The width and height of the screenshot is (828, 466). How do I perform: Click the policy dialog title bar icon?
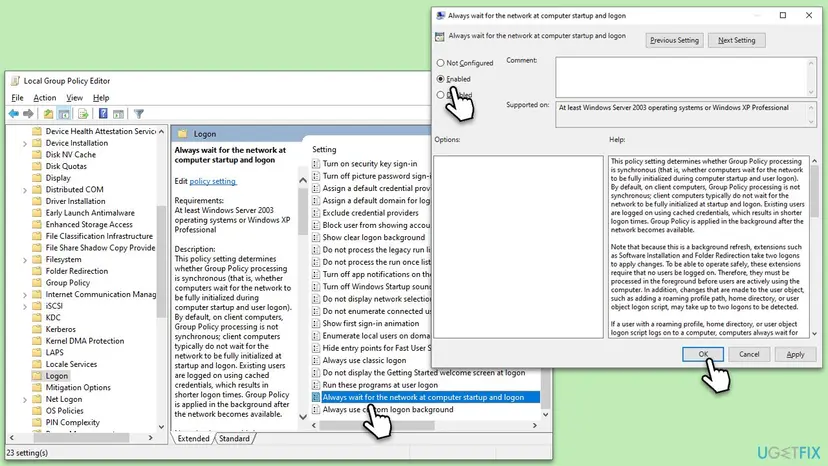440,16
